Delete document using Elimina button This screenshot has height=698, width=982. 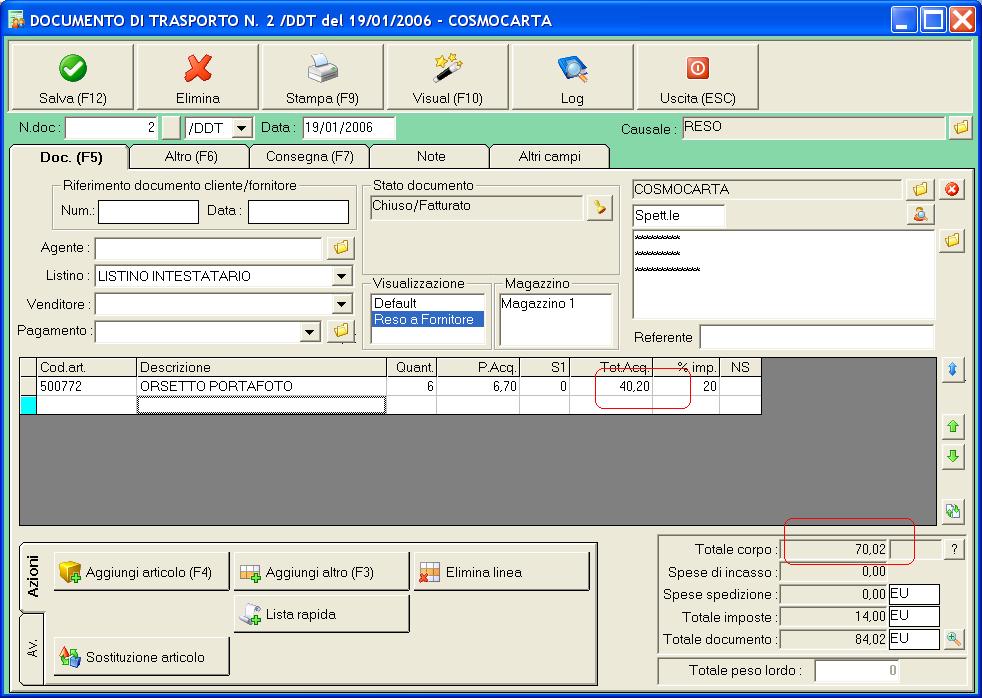[x=197, y=77]
